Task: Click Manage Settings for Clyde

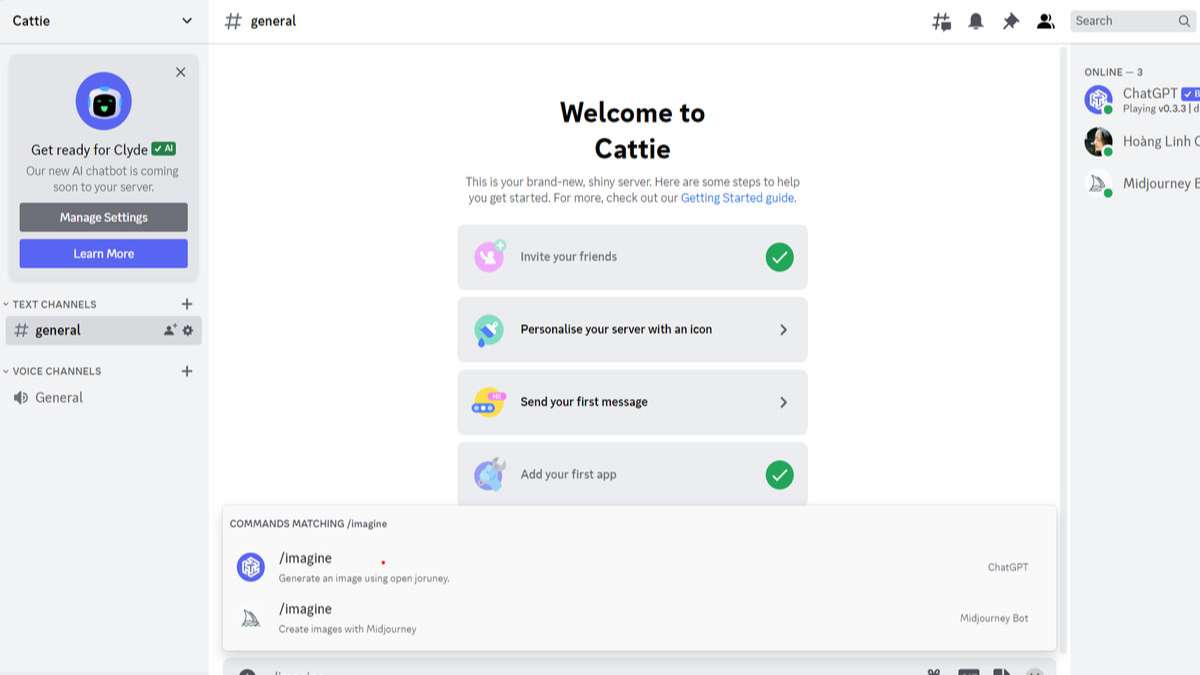Action: coord(103,217)
